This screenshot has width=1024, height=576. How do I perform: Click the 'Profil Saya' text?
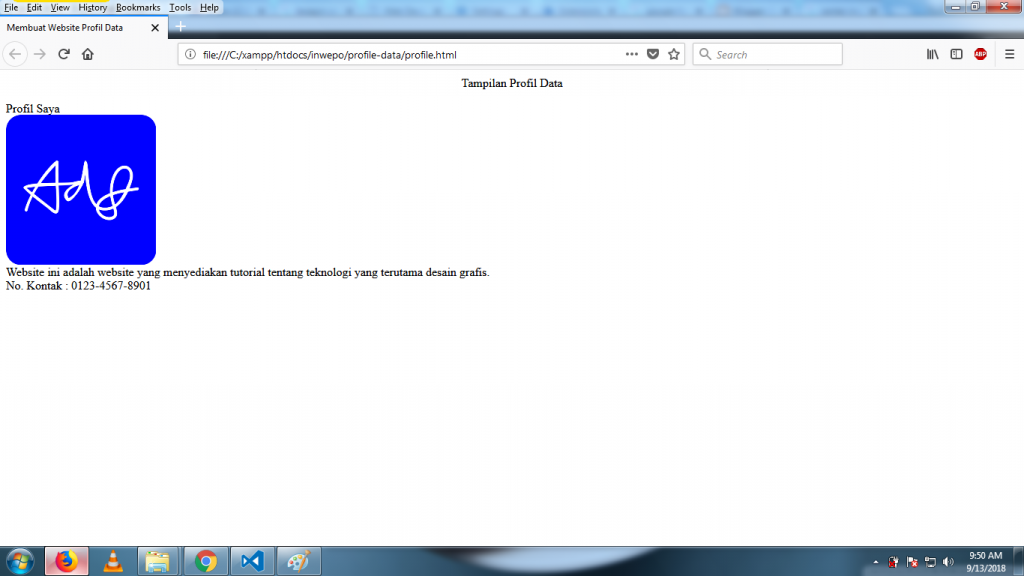tap(33, 108)
